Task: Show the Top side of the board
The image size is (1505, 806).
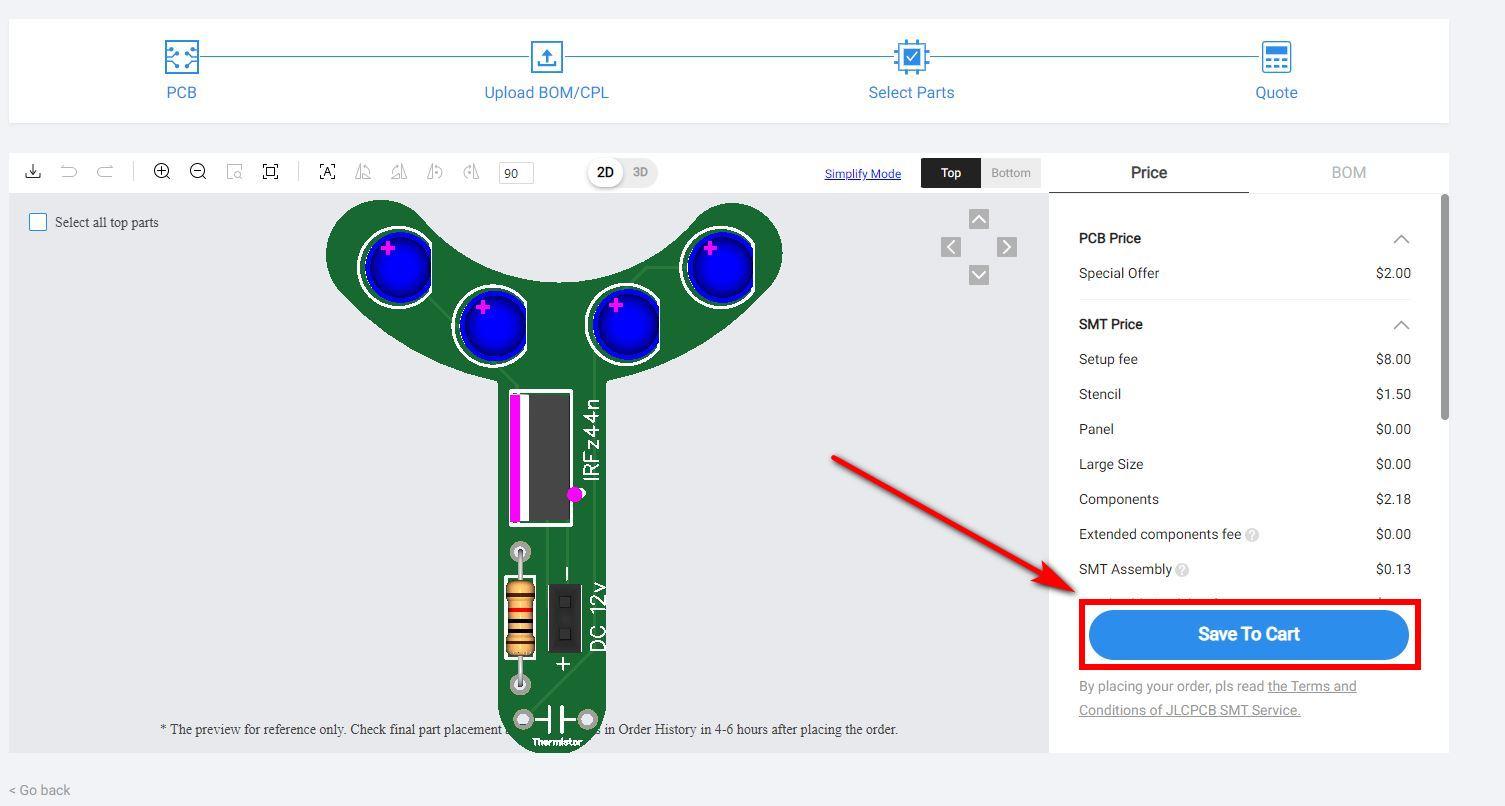Action: 951,173
